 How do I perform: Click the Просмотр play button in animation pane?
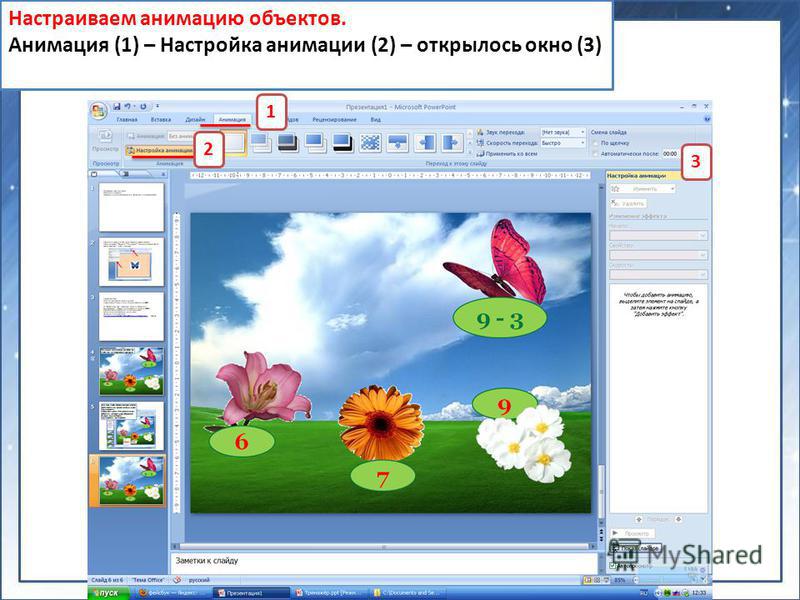click(x=632, y=533)
